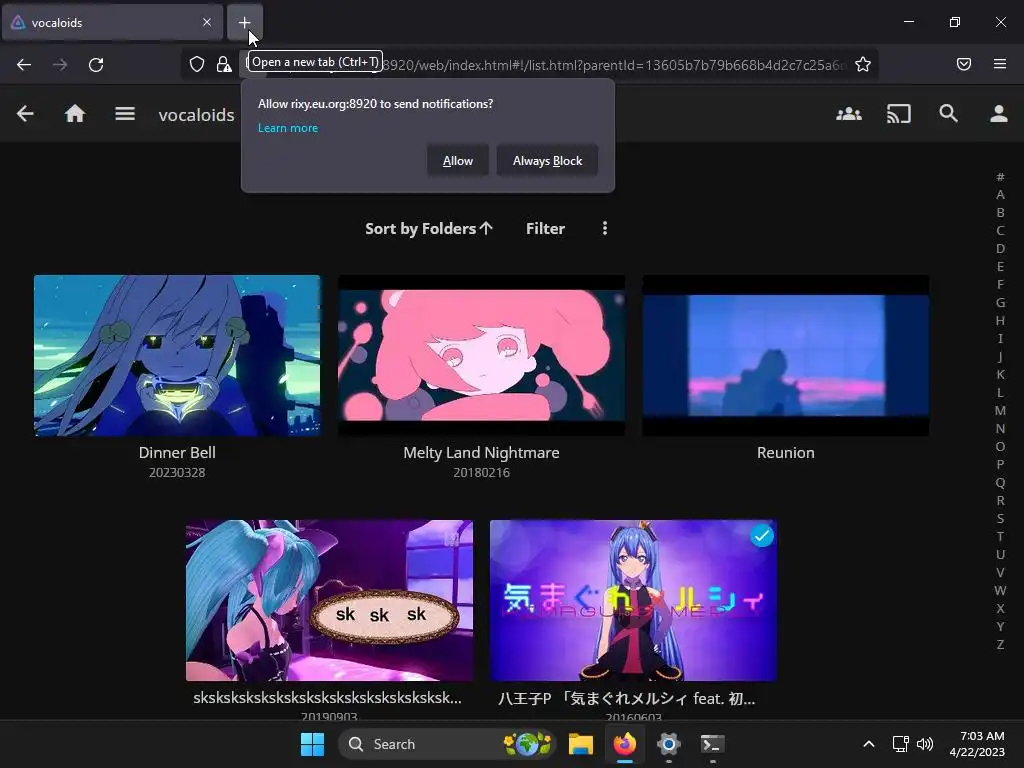
Task: Click the taskbar Search box
Action: [x=447, y=744]
